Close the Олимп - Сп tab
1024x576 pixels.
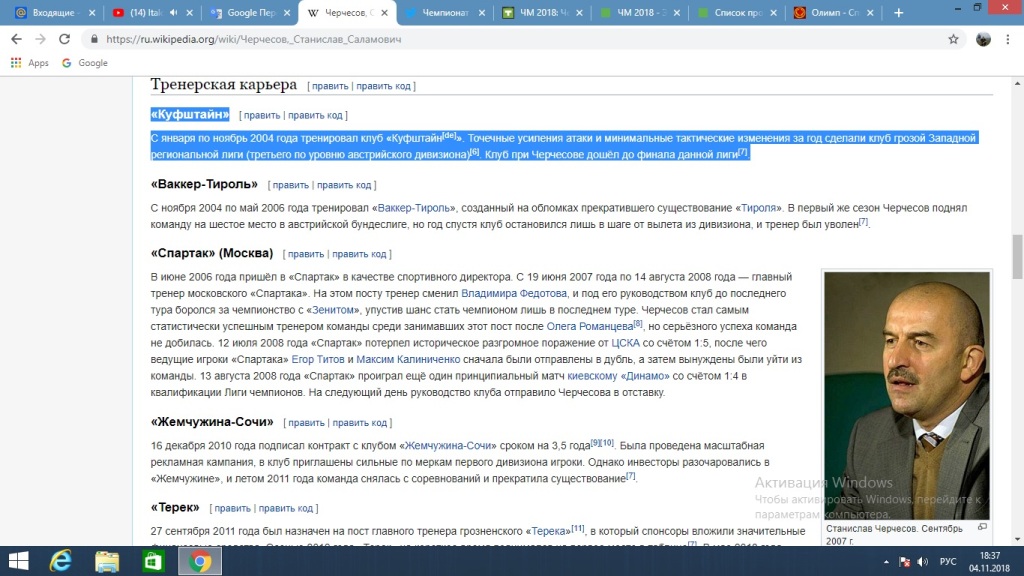pos(870,12)
